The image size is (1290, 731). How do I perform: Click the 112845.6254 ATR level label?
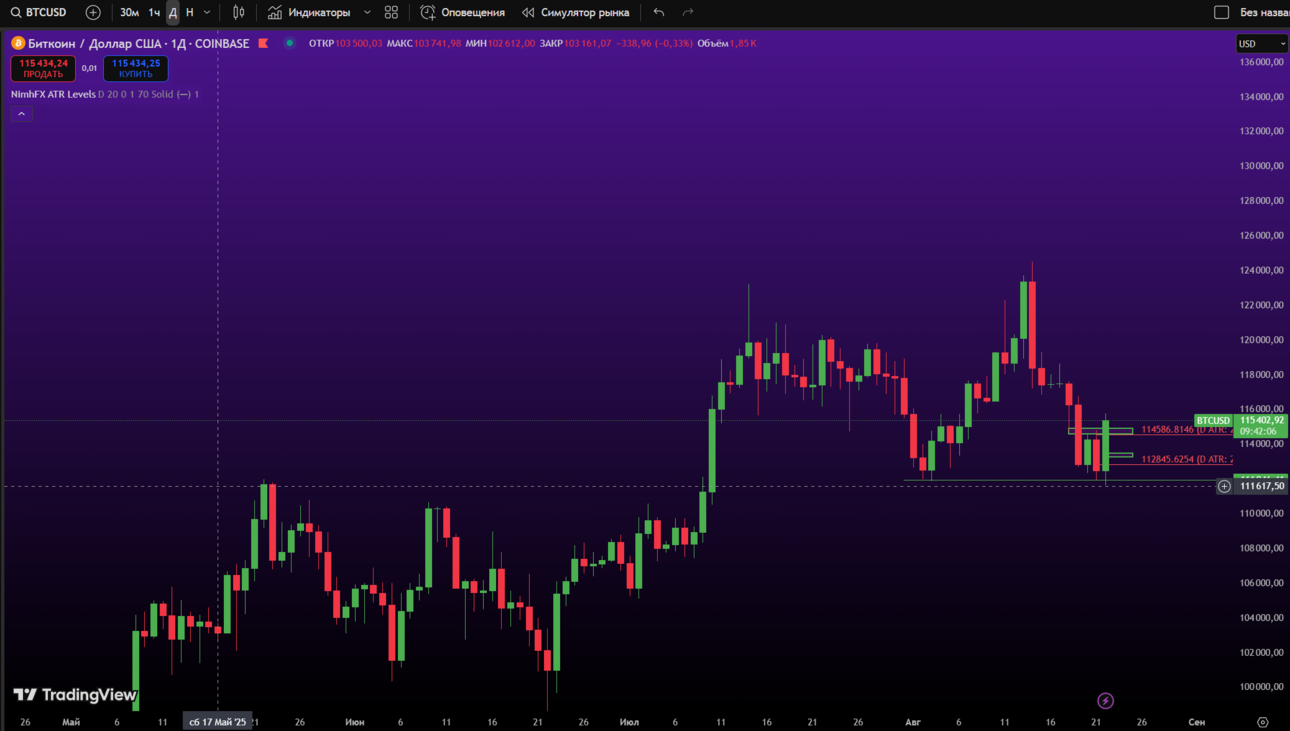pyautogui.click(x=1186, y=460)
